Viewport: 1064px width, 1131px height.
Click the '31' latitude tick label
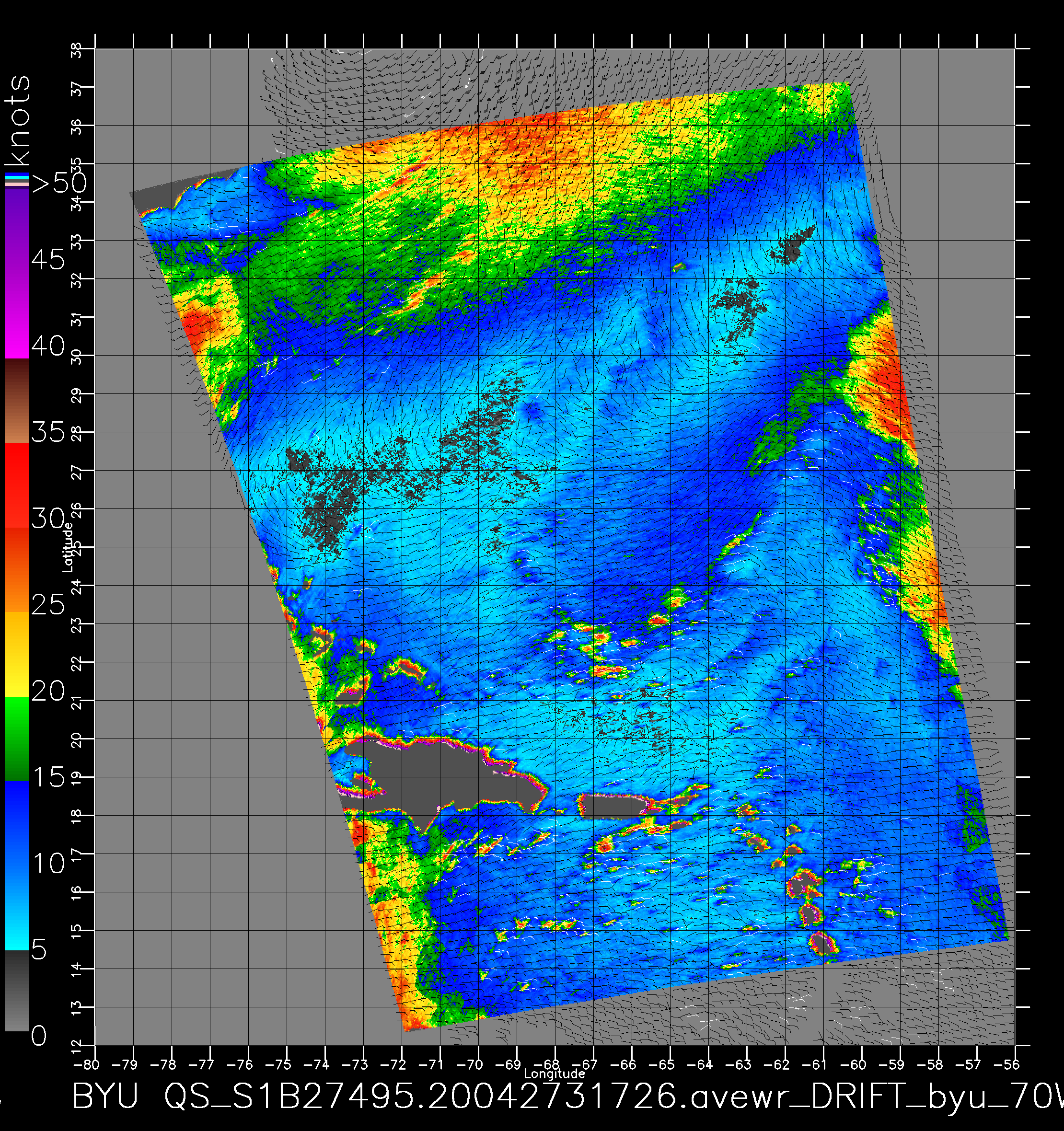(x=77, y=320)
